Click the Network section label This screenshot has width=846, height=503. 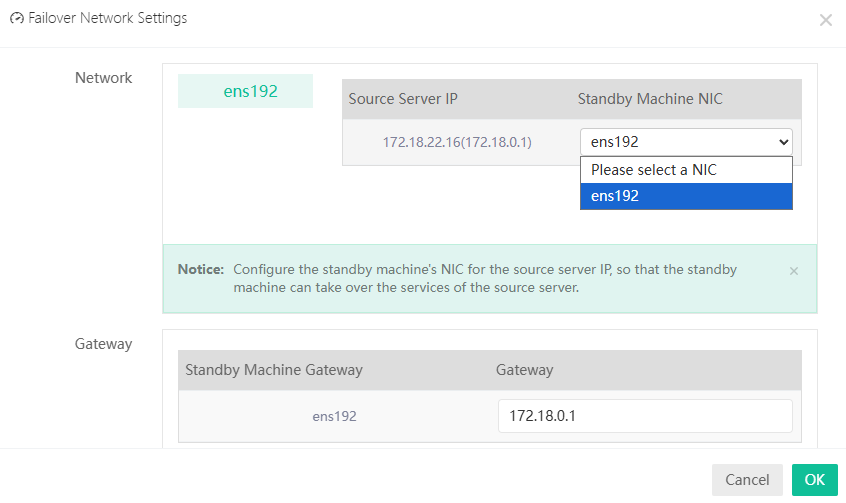point(103,78)
